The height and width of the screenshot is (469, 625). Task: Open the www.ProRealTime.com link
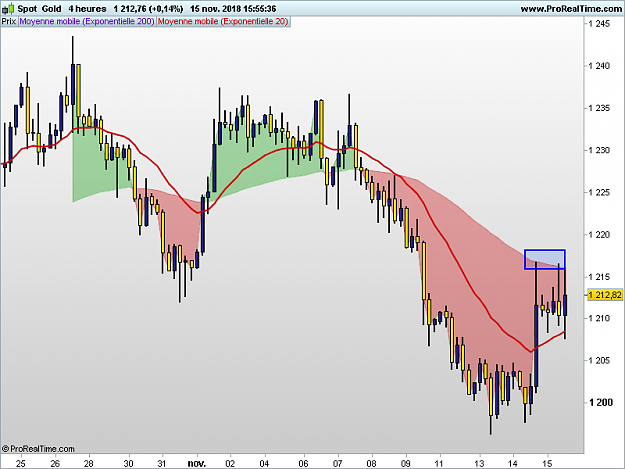coord(571,9)
